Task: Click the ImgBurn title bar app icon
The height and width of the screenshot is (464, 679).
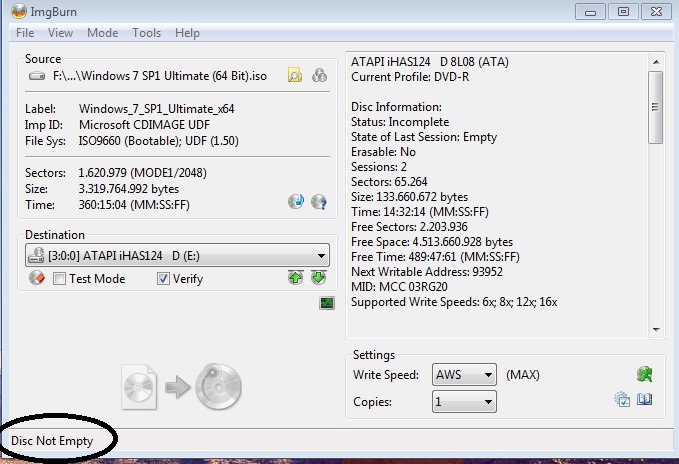Action: 19,11
